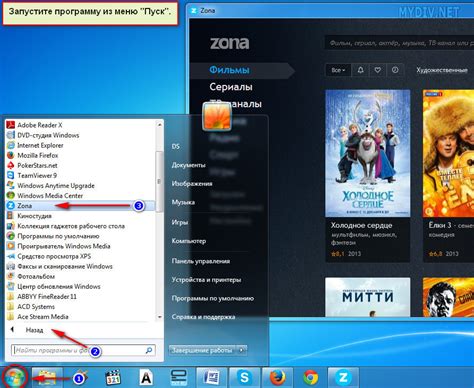This screenshot has width=474, height=388.
Task: Open the "Холодное сердце" movie poster
Action: (368, 153)
